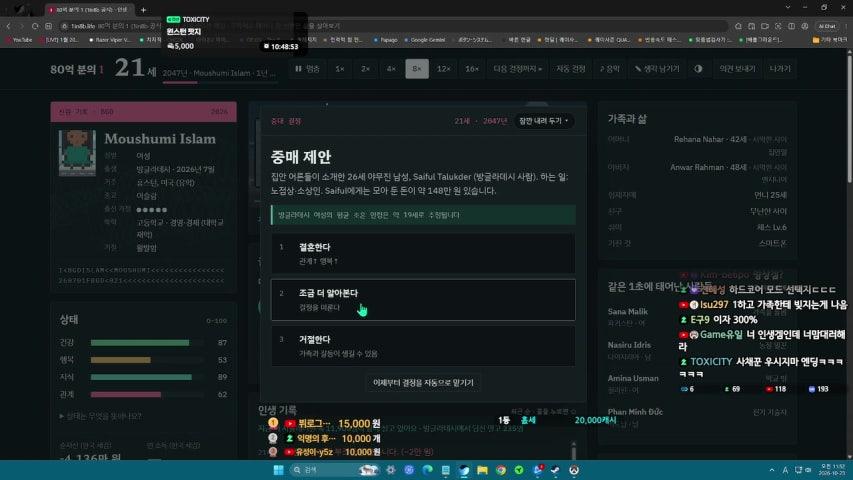
Task: Click the 나가기 exit button
Action: pos(780,69)
